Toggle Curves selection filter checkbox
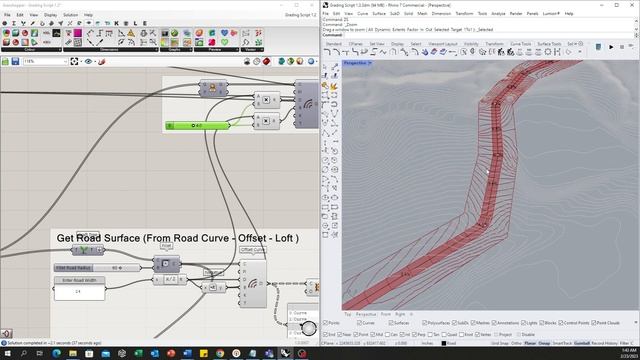The width and height of the screenshot is (640, 360). [x=359, y=323]
